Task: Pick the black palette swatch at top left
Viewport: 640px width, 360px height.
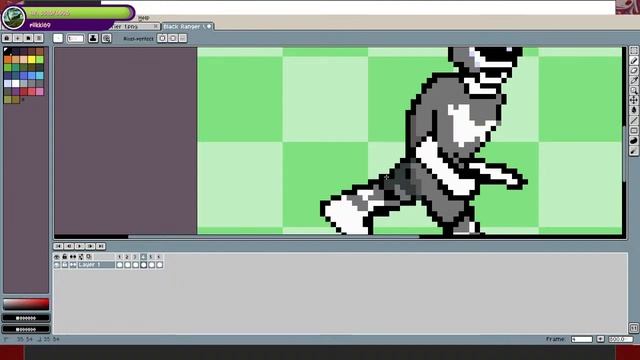Action: tap(8, 51)
